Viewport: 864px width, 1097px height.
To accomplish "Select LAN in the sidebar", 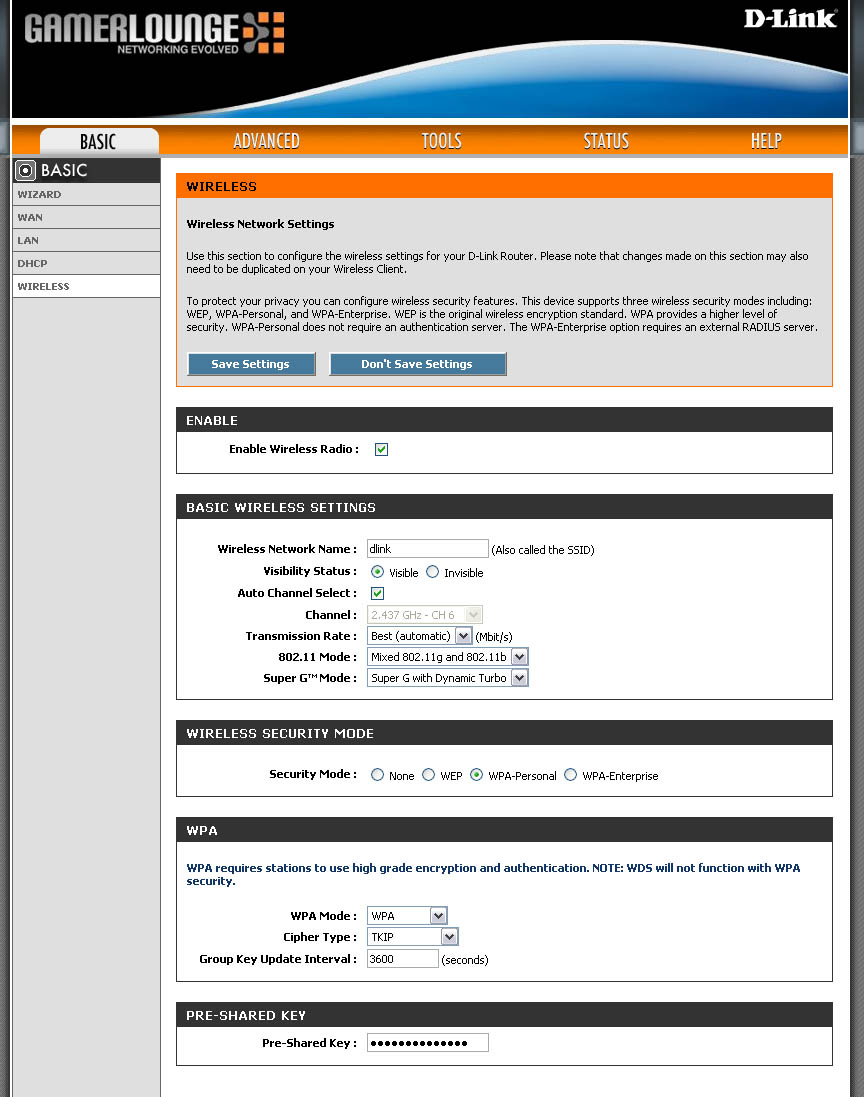I will pos(86,241).
